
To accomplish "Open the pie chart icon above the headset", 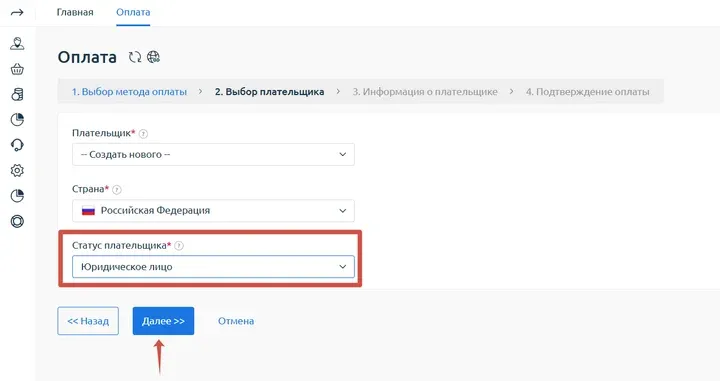I will (17, 120).
